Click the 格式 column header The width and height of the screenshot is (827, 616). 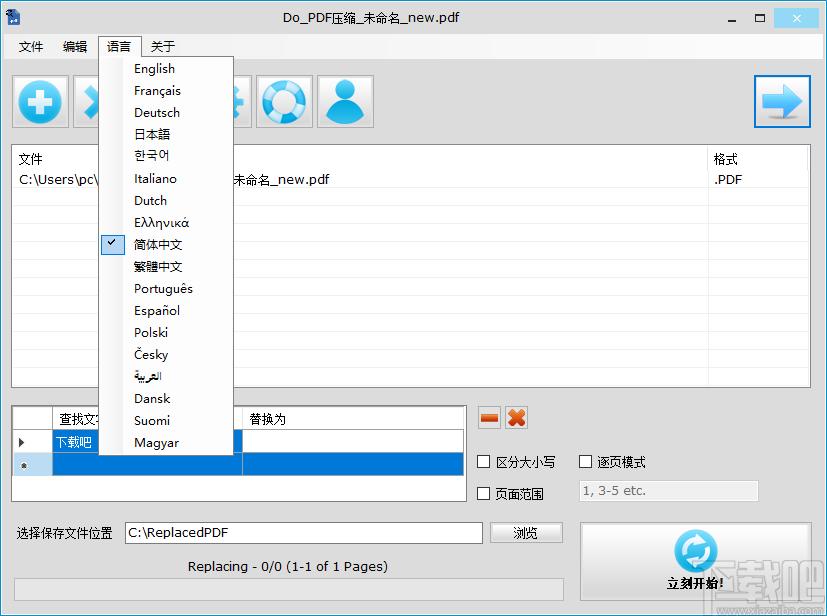[x=757, y=159]
